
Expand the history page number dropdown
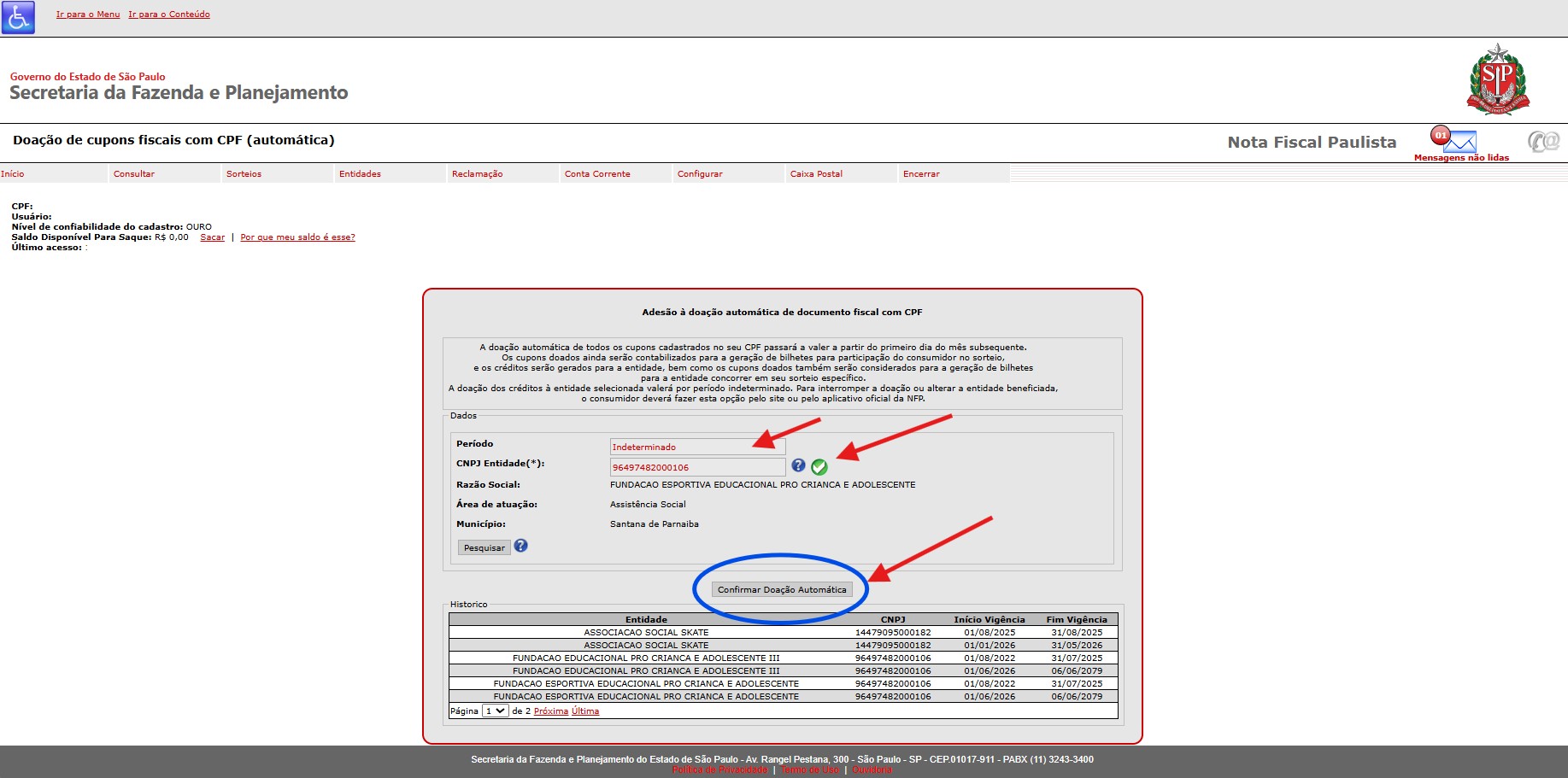496,711
